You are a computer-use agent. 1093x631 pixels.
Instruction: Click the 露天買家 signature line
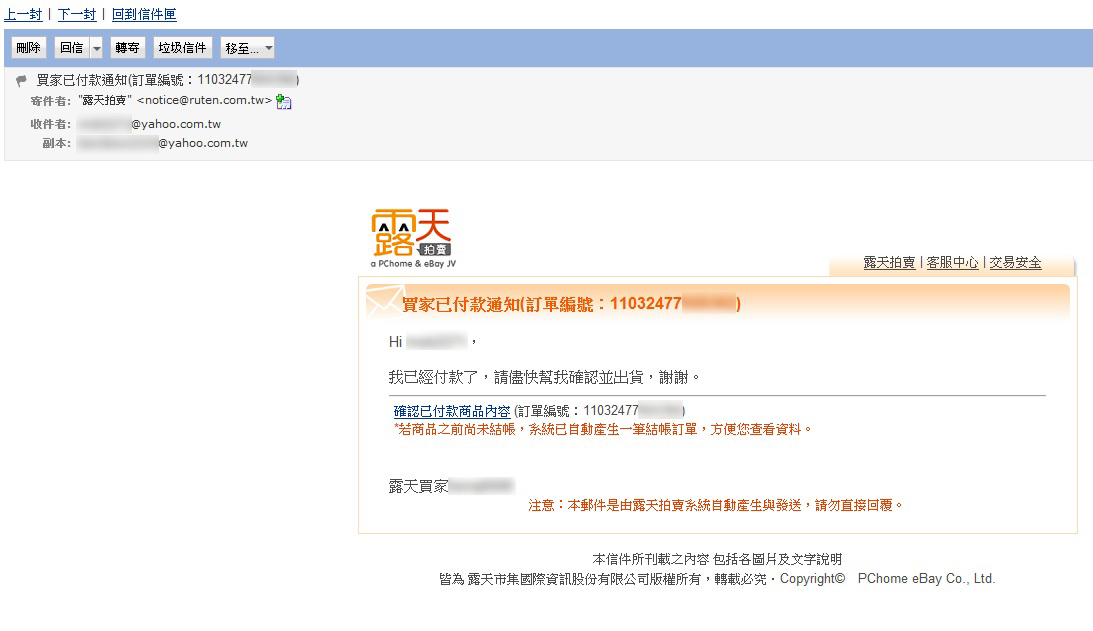coord(452,487)
